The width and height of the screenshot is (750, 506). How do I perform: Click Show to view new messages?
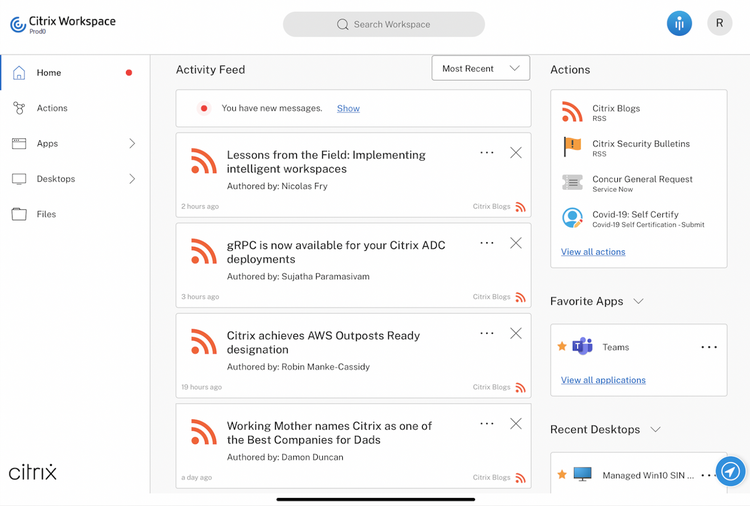pyautogui.click(x=348, y=109)
